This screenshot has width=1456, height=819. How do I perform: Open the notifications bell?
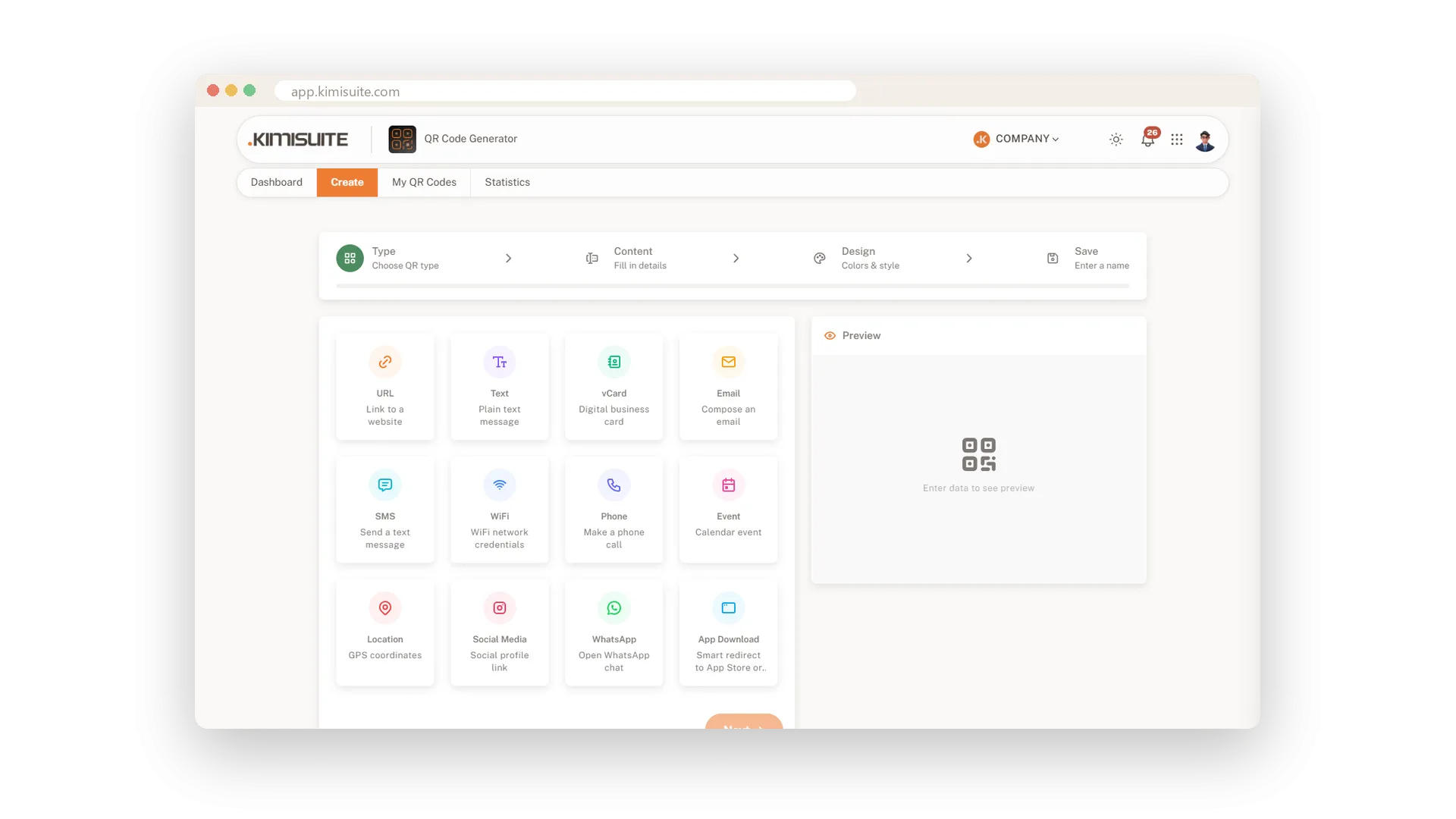pyautogui.click(x=1147, y=140)
